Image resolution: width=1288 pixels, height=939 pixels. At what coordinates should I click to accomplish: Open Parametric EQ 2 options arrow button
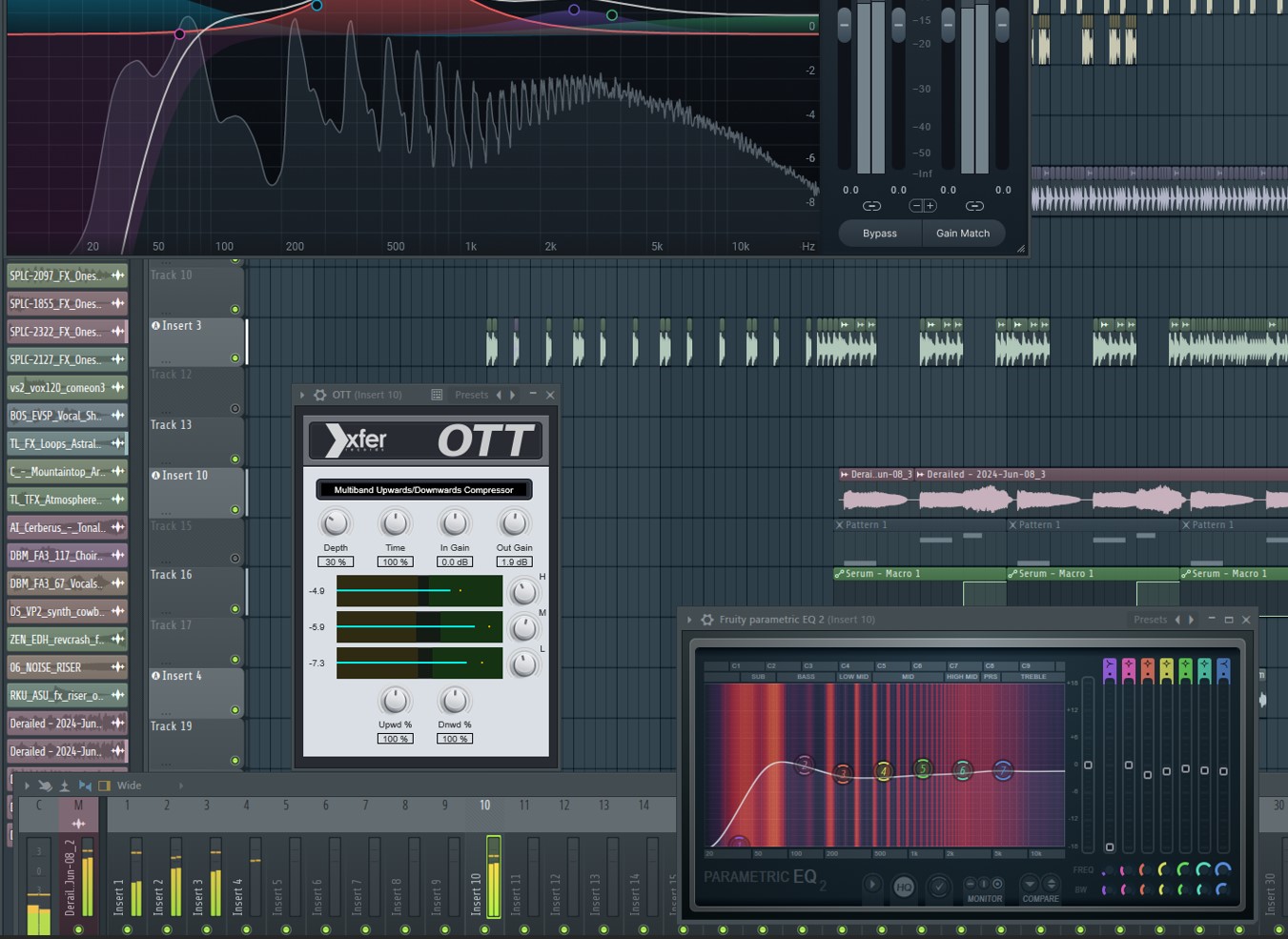tap(871, 886)
